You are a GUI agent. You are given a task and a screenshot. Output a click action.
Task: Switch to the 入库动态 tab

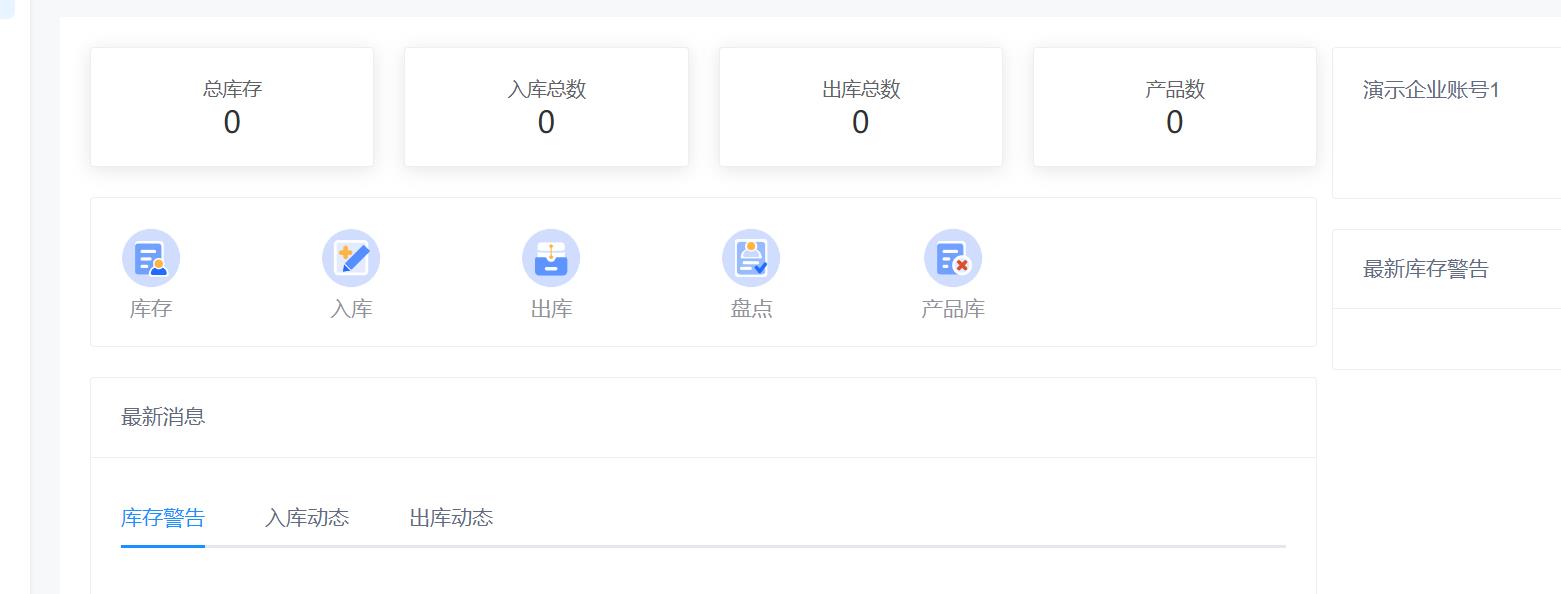tap(307, 518)
